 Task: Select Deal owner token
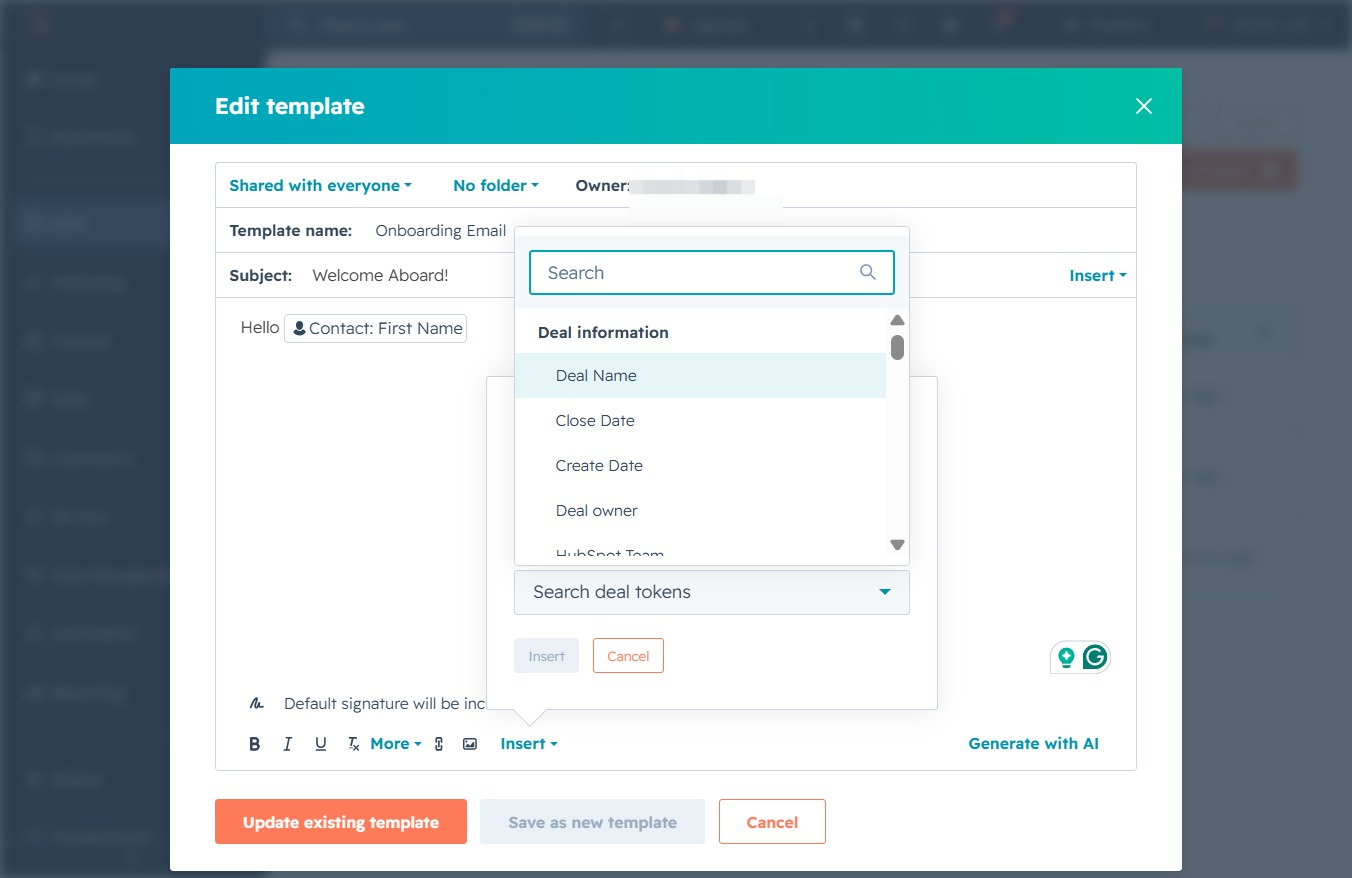(700, 511)
